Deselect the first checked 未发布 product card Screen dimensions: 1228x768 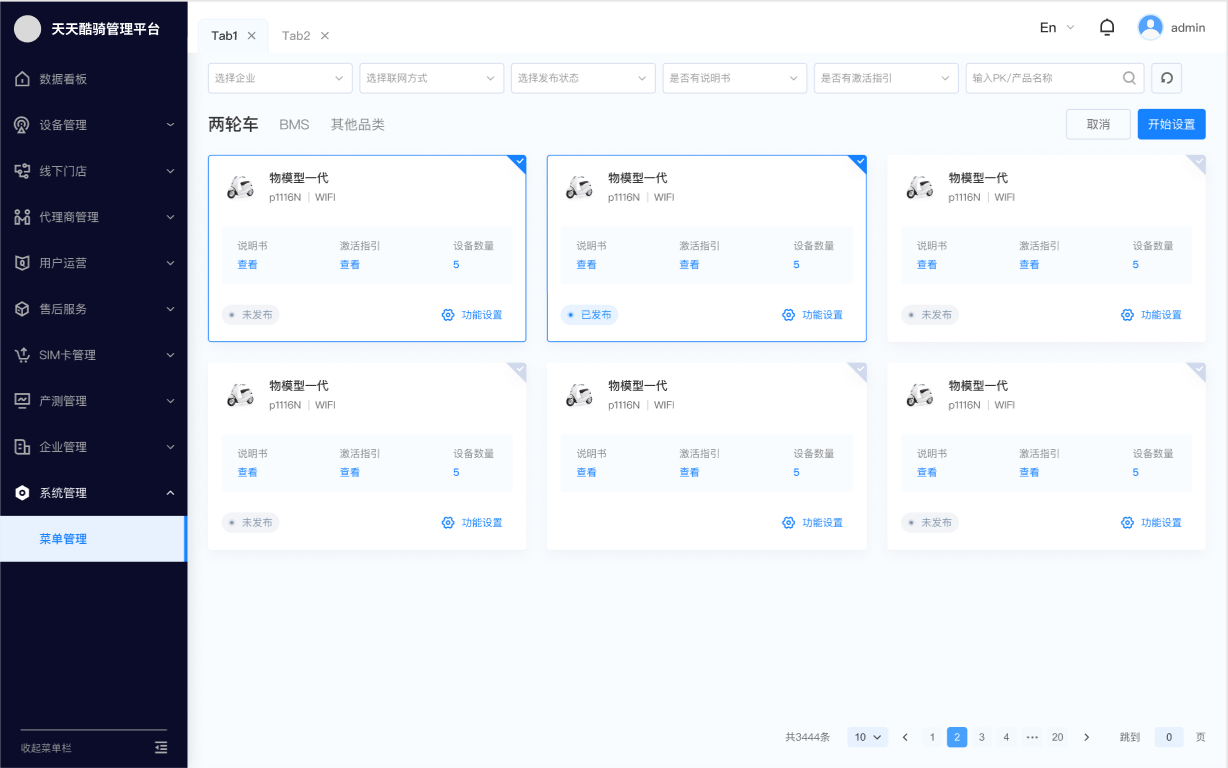click(x=517, y=163)
